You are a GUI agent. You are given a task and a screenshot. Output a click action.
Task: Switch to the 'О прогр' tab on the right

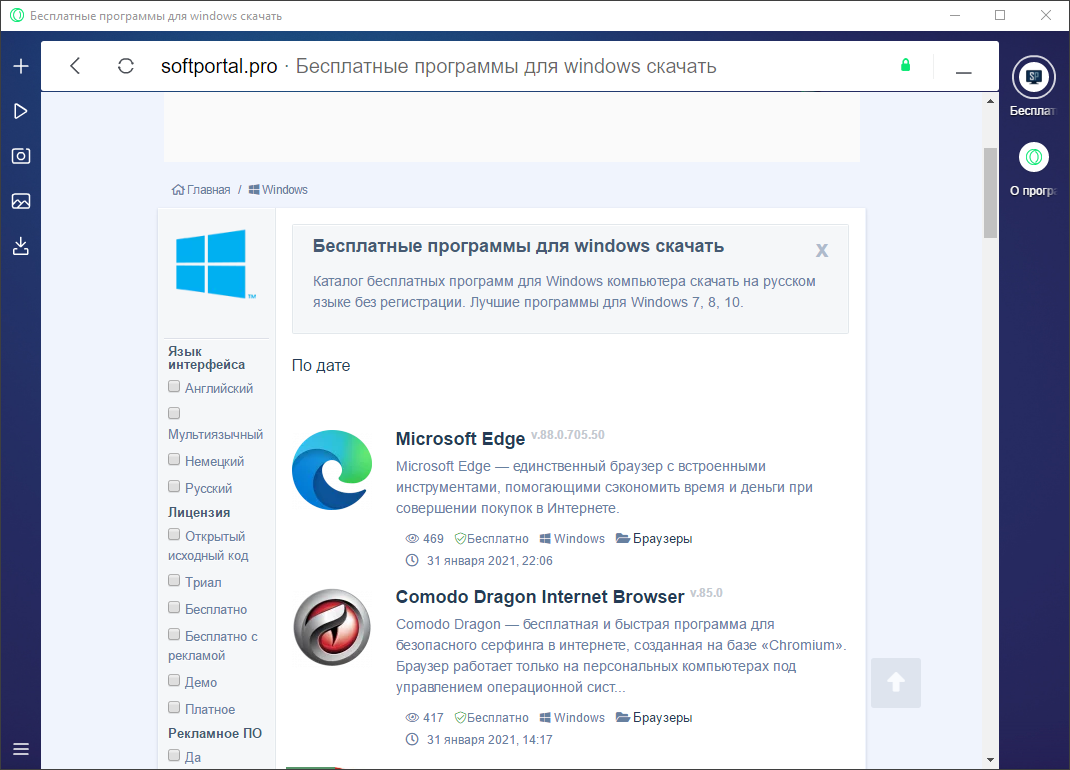(x=1034, y=158)
